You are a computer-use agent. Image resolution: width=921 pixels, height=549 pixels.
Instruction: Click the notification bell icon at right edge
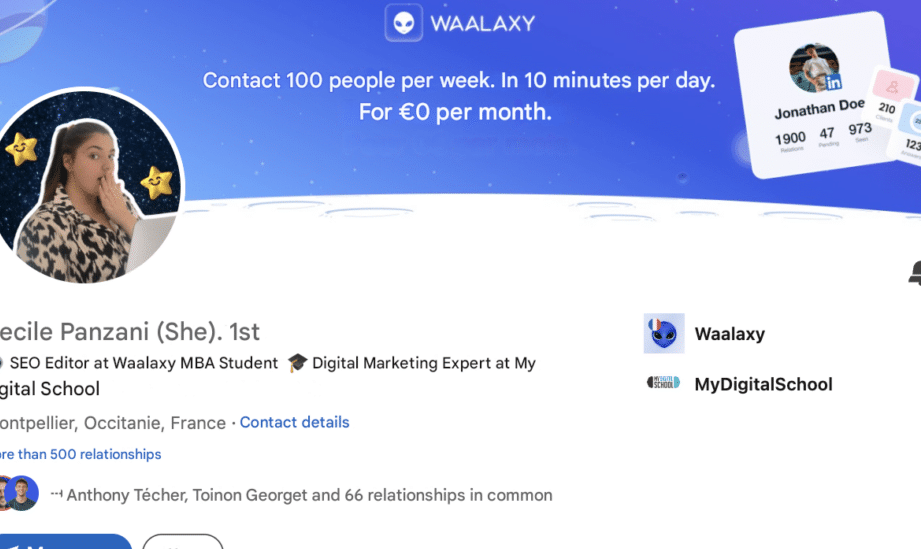click(914, 272)
